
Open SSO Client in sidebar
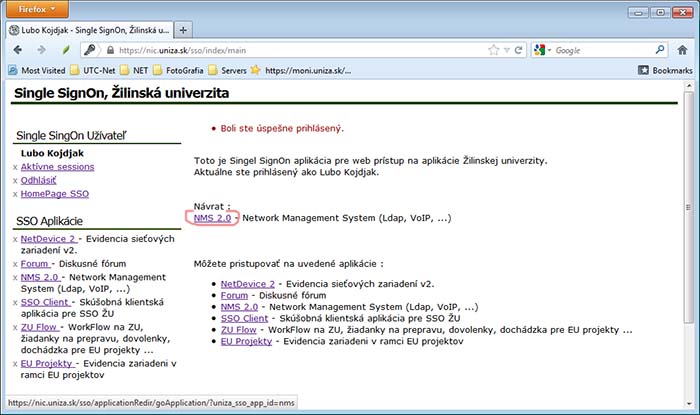45,302
